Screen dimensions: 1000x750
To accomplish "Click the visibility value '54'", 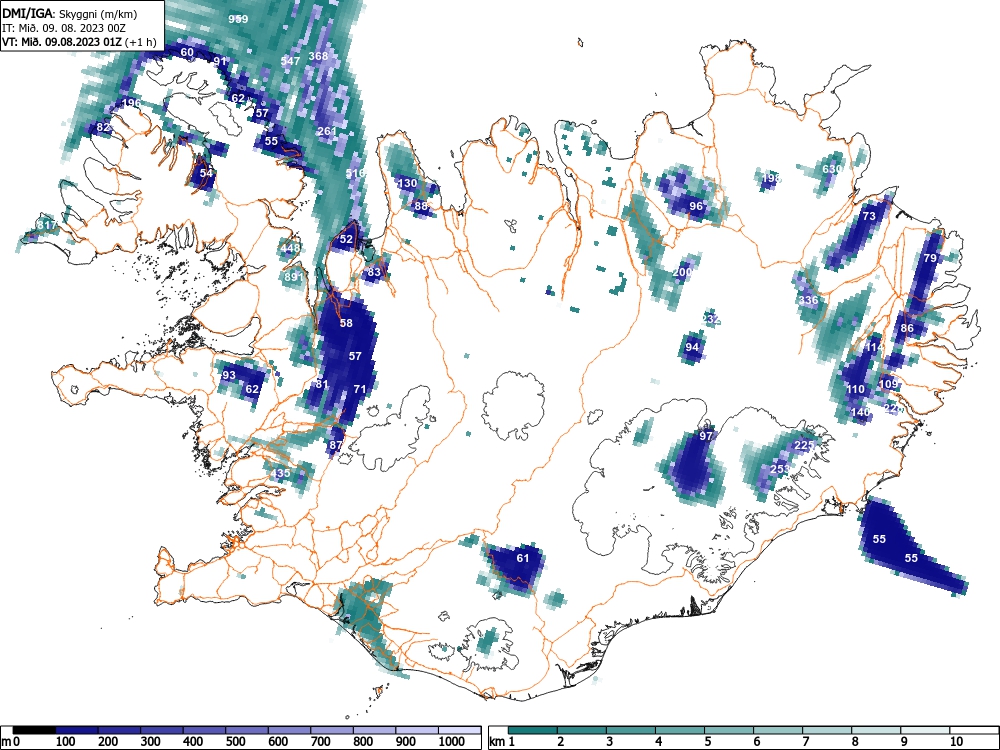I will pyautogui.click(x=205, y=173).
